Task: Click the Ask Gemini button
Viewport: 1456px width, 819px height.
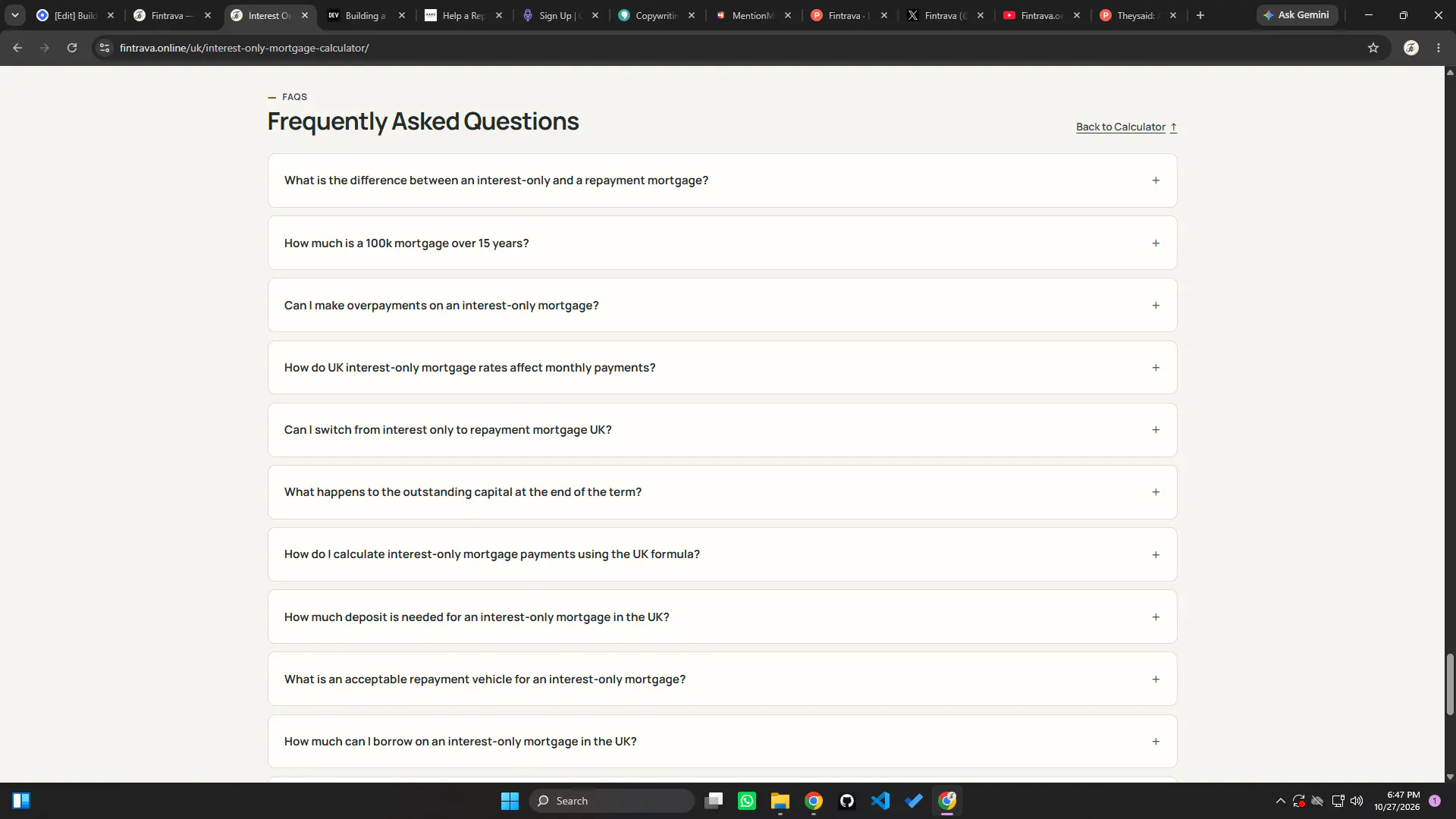Action: pyautogui.click(x=1297, y=15)
